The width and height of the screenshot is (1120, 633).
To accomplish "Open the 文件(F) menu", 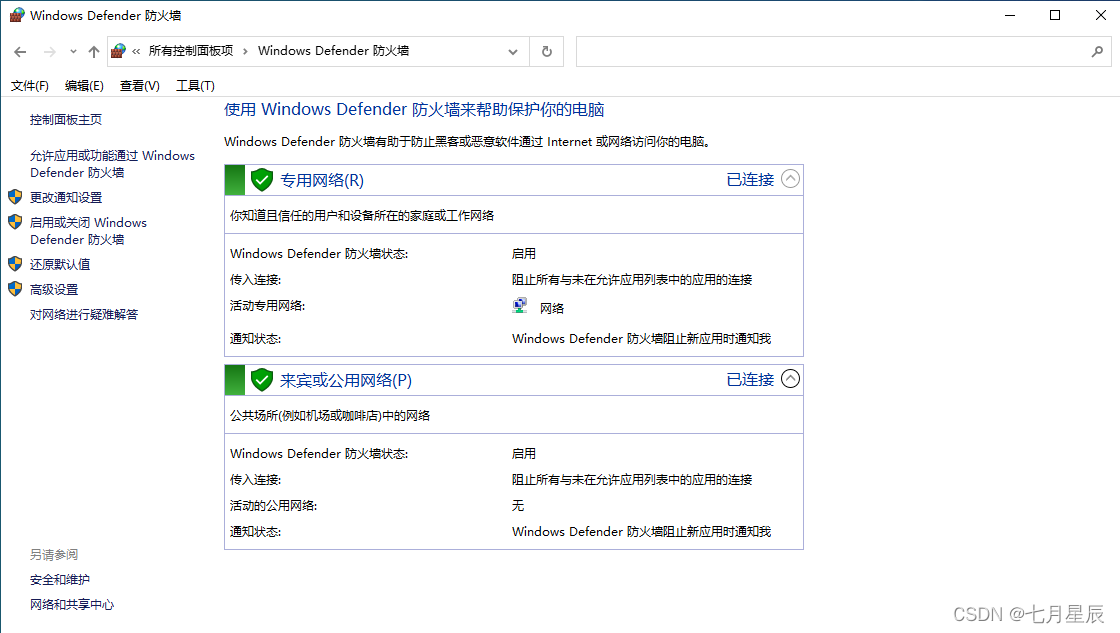I will 29,86.
